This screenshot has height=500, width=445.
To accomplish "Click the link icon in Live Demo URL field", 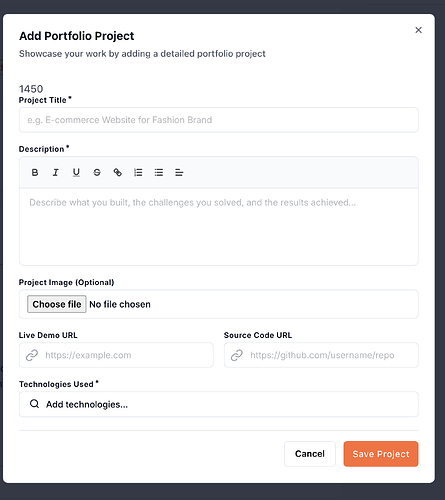I will coord(32,355).
